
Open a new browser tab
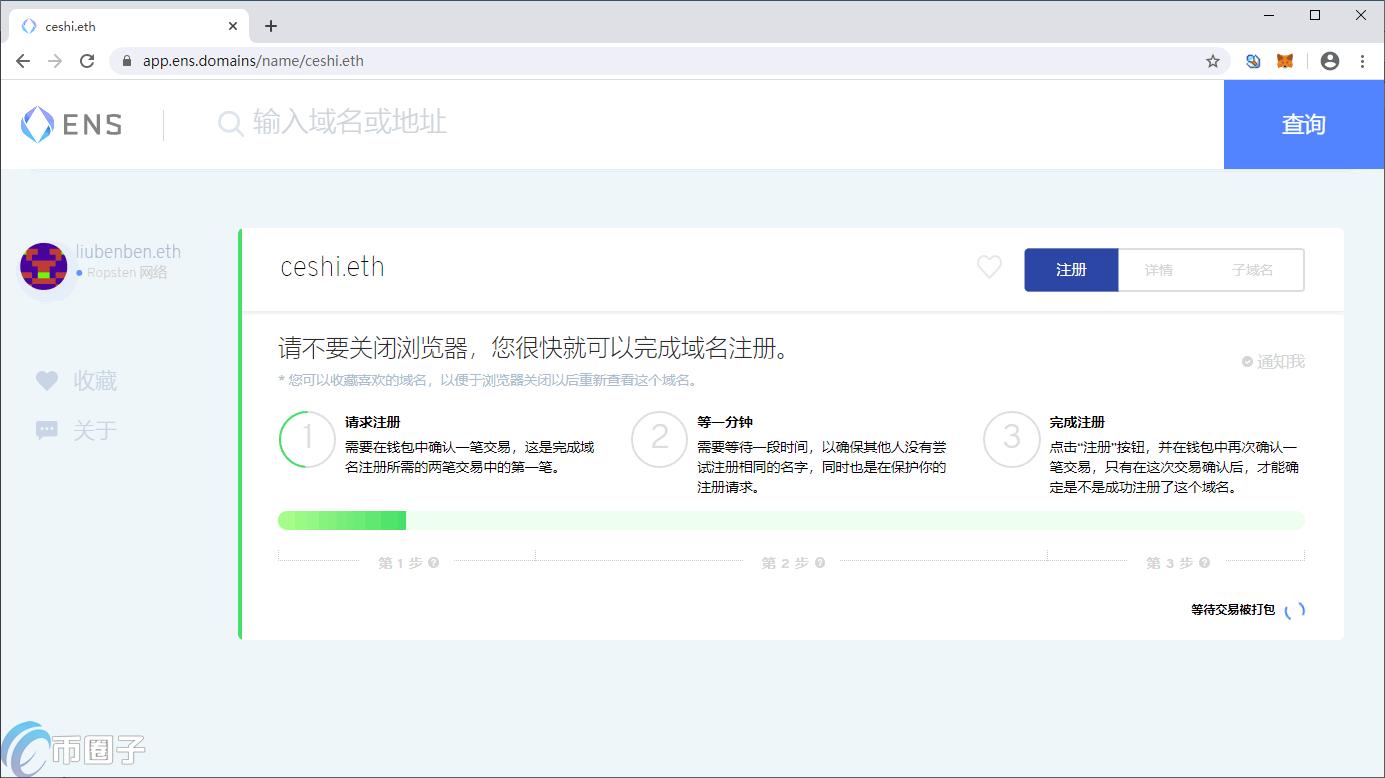pyautogui.click(x=271, y=26)
